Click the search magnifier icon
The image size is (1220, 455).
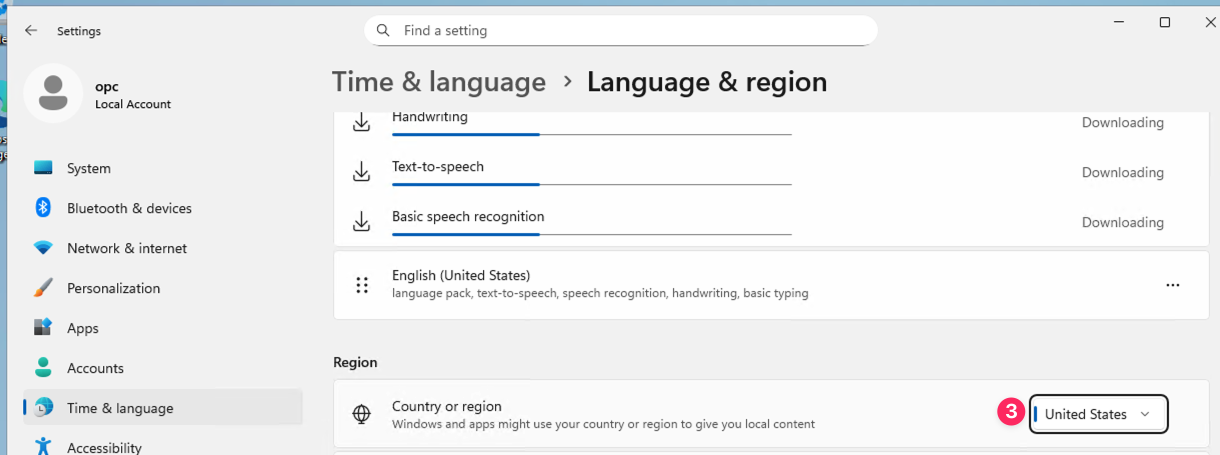(382, 31)
